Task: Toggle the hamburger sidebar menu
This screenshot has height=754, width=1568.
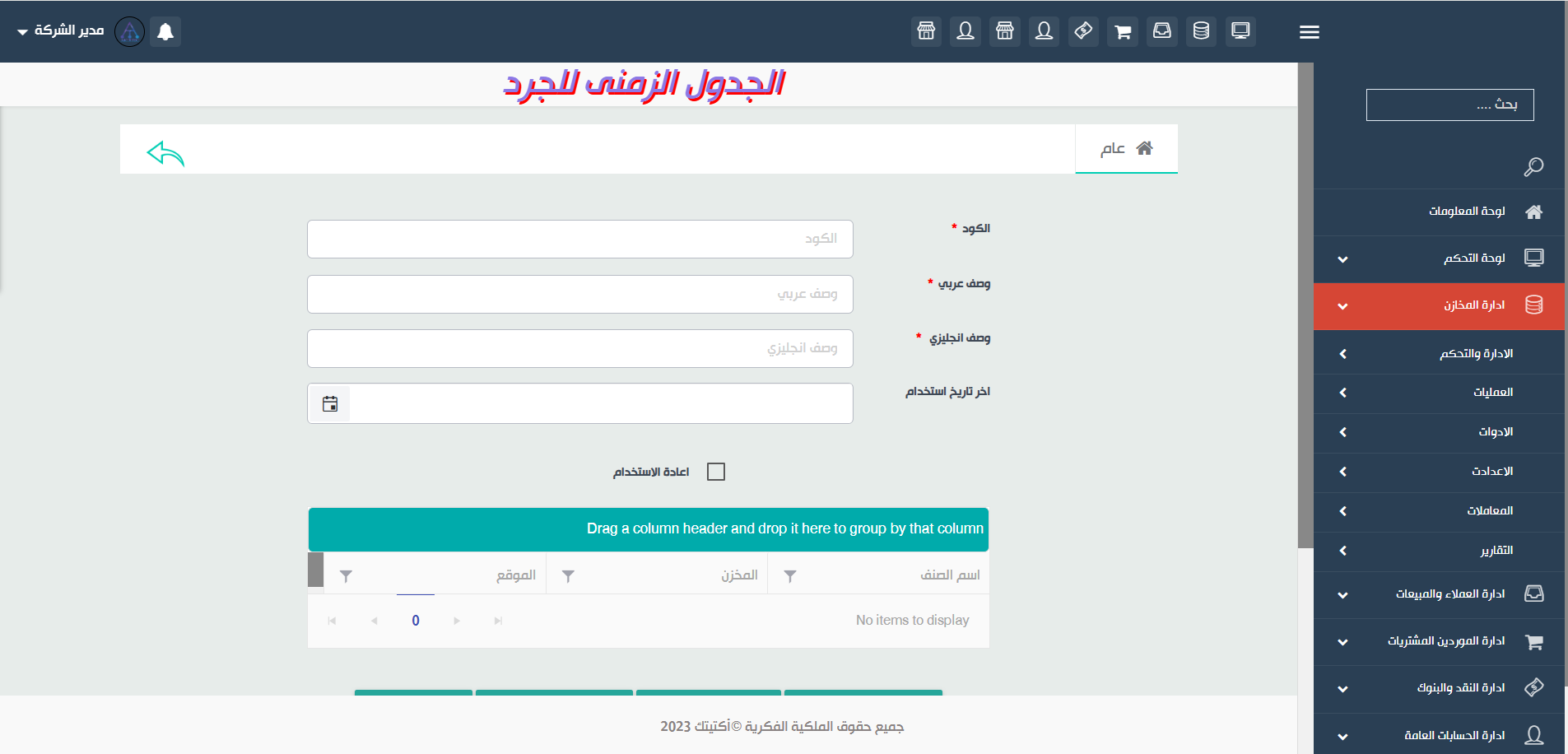Action: [1310, 32]
